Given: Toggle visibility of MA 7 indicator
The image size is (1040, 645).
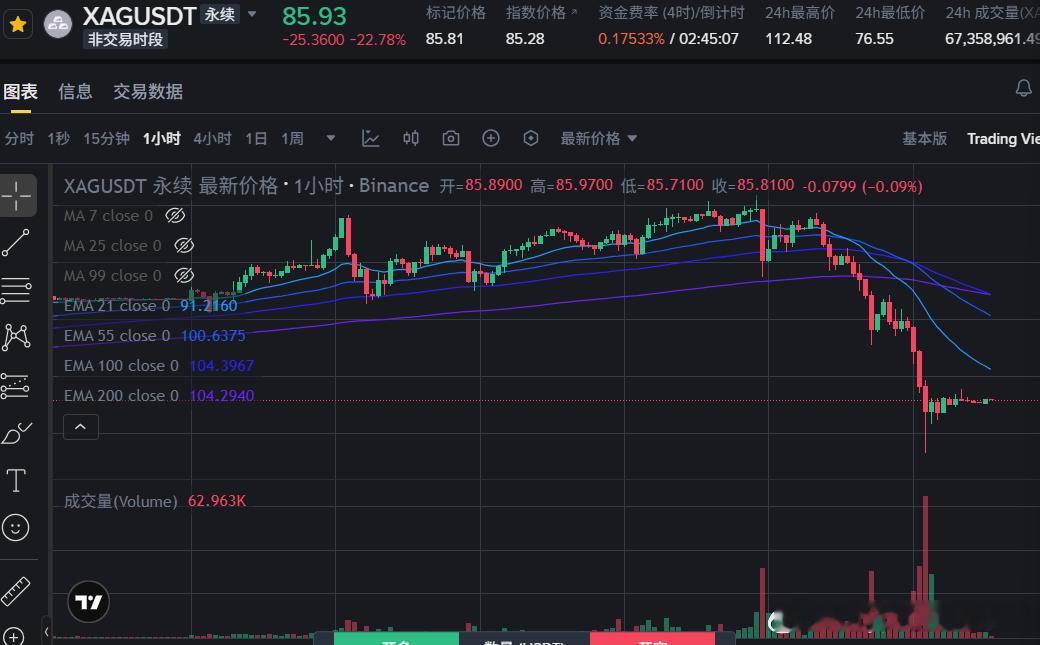Looking at the screenshot, I should (x=175, y=216).
